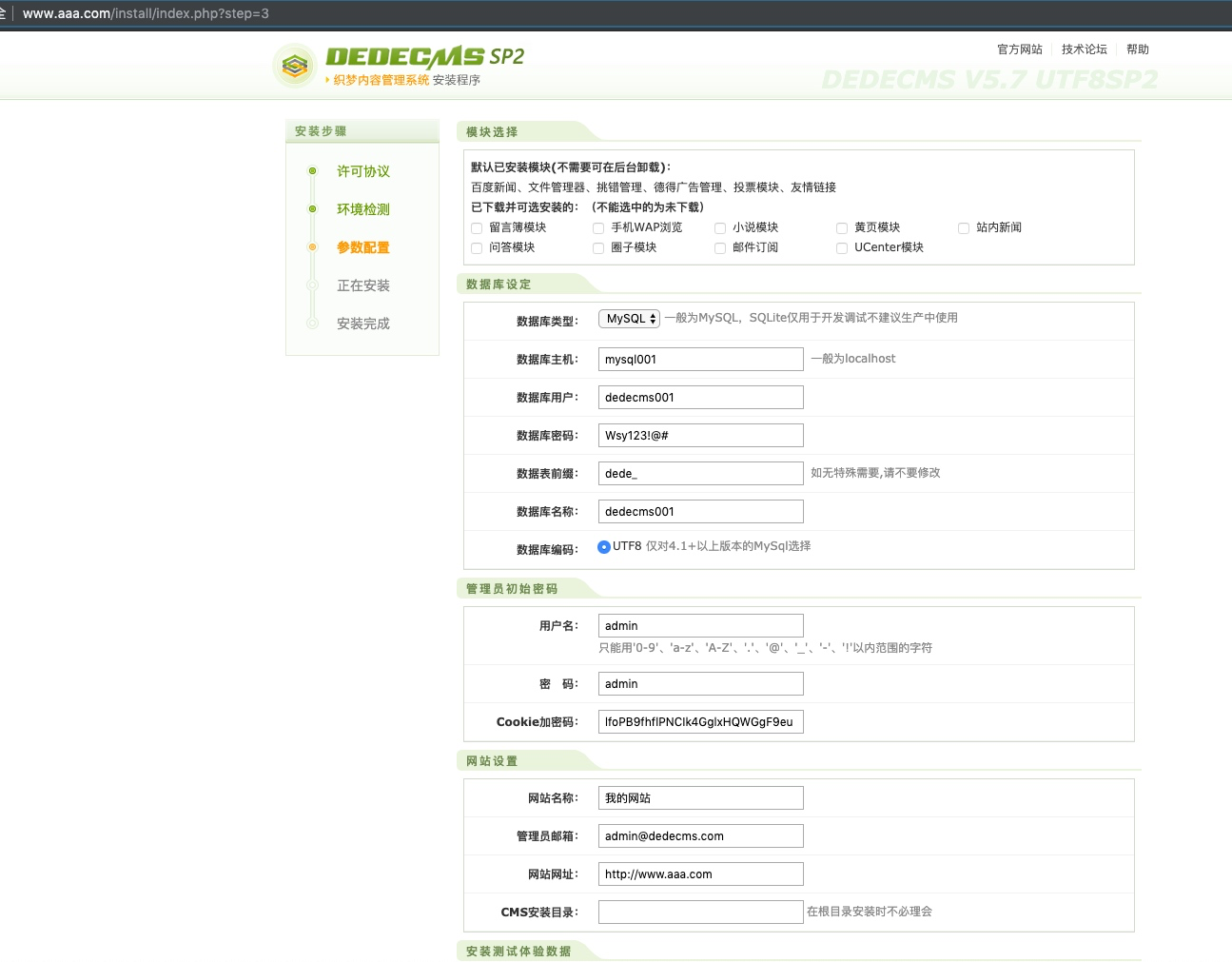The image size is (1232, 962).
Task: Select the UTF8 database encoding radio button
Action: [x=604, y=547]
